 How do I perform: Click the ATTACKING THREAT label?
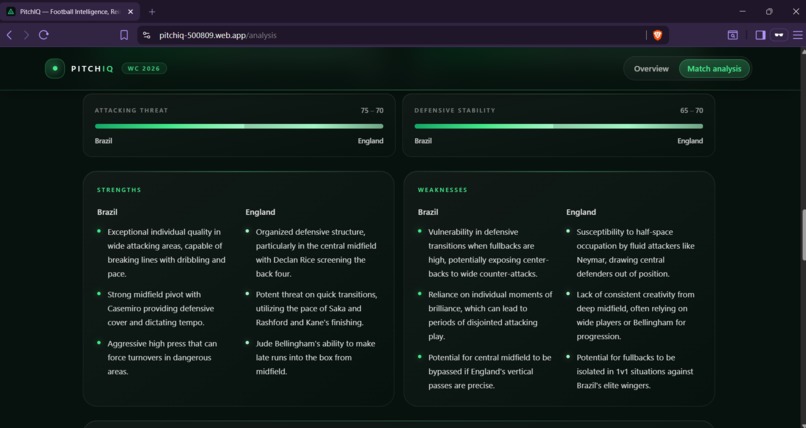(131, 110)
